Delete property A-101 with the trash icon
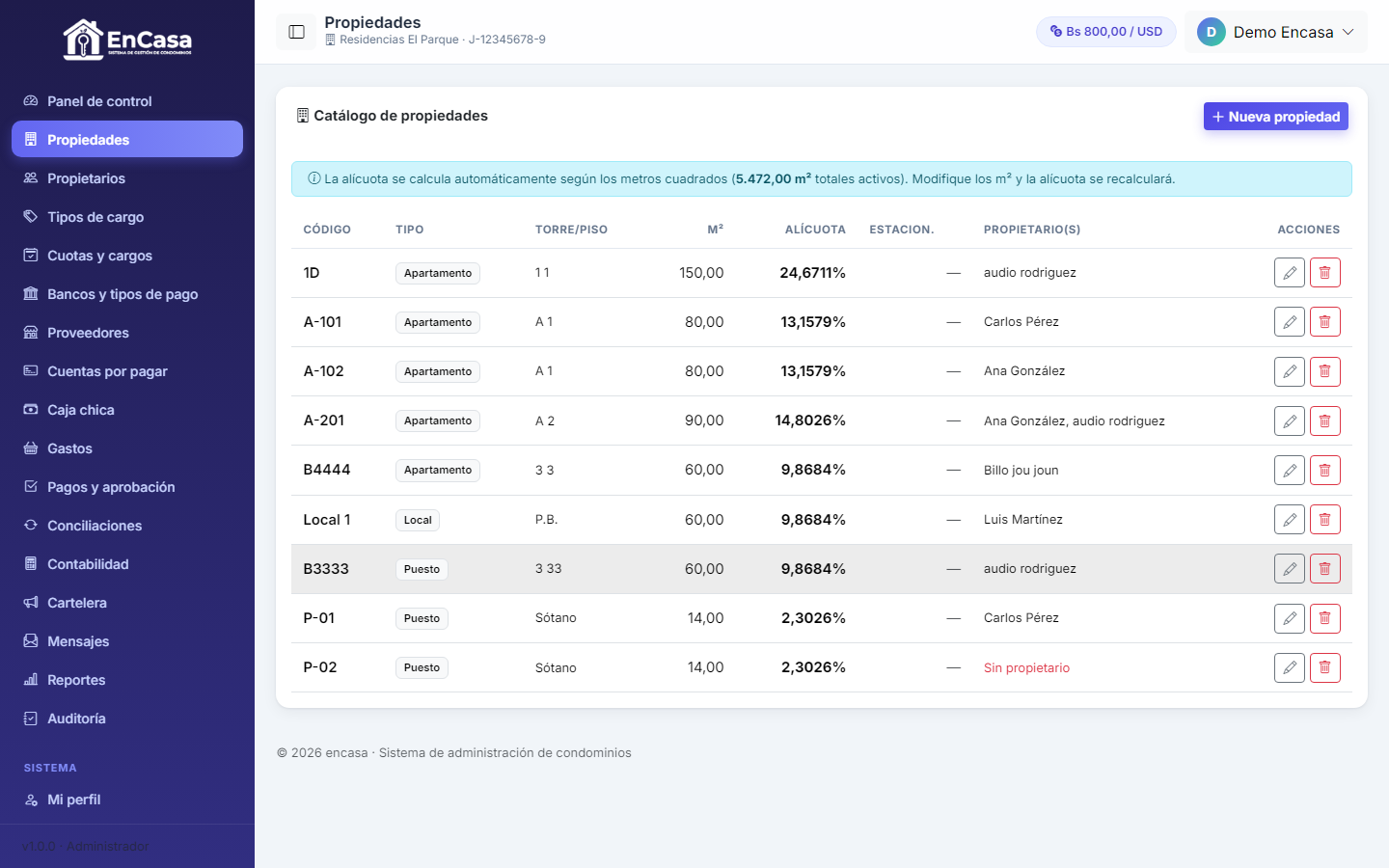This screenshot has width=1389, height=868. click(x=1325, y=322)
